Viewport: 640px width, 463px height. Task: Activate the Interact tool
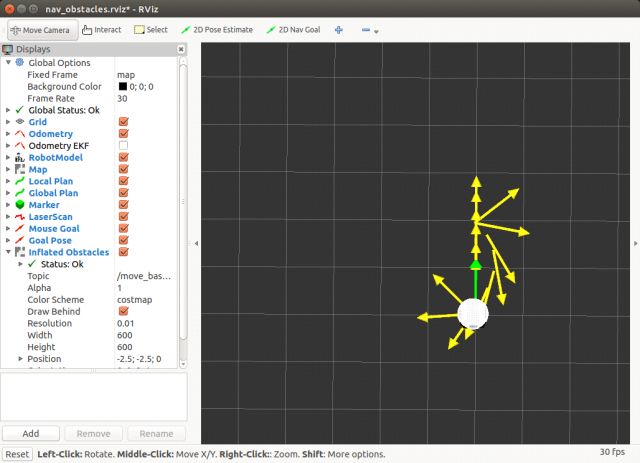pos(101,30)
